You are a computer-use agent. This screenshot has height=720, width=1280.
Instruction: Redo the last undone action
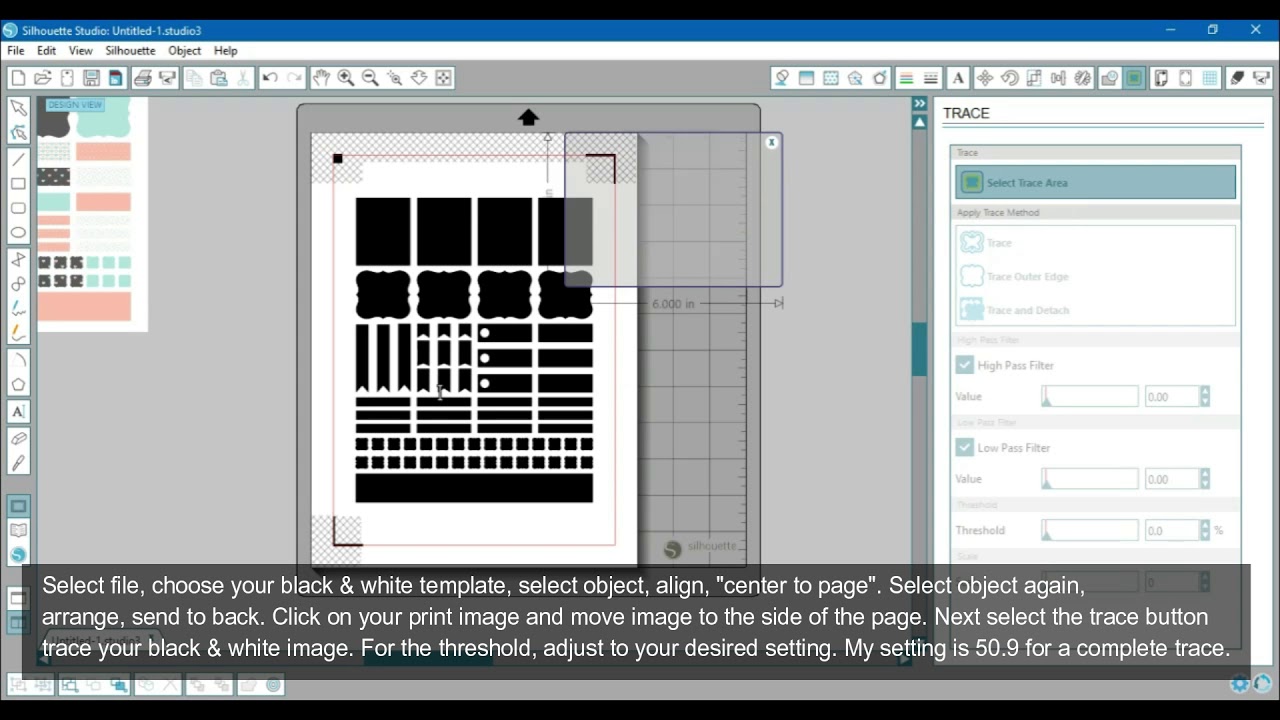click(x=294, y=78)
